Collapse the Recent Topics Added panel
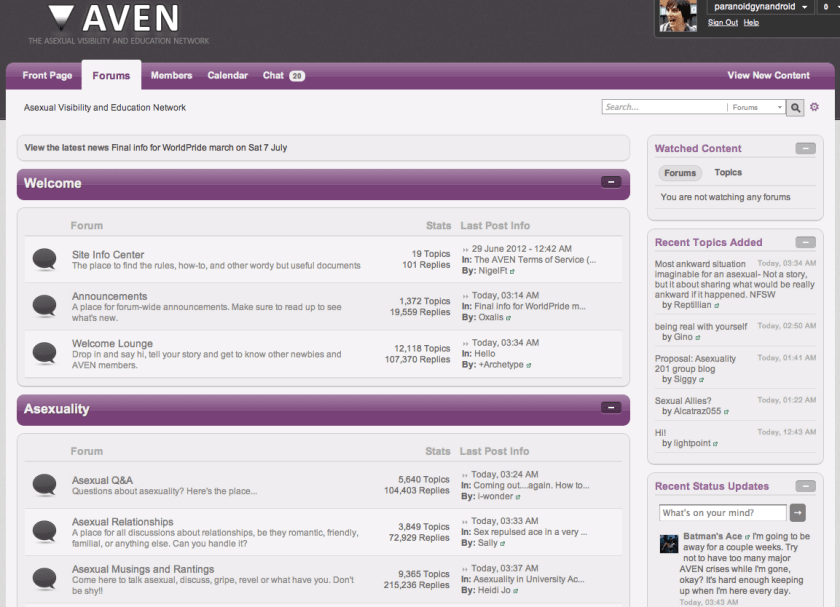840x607 pixels. pos(805,242)
